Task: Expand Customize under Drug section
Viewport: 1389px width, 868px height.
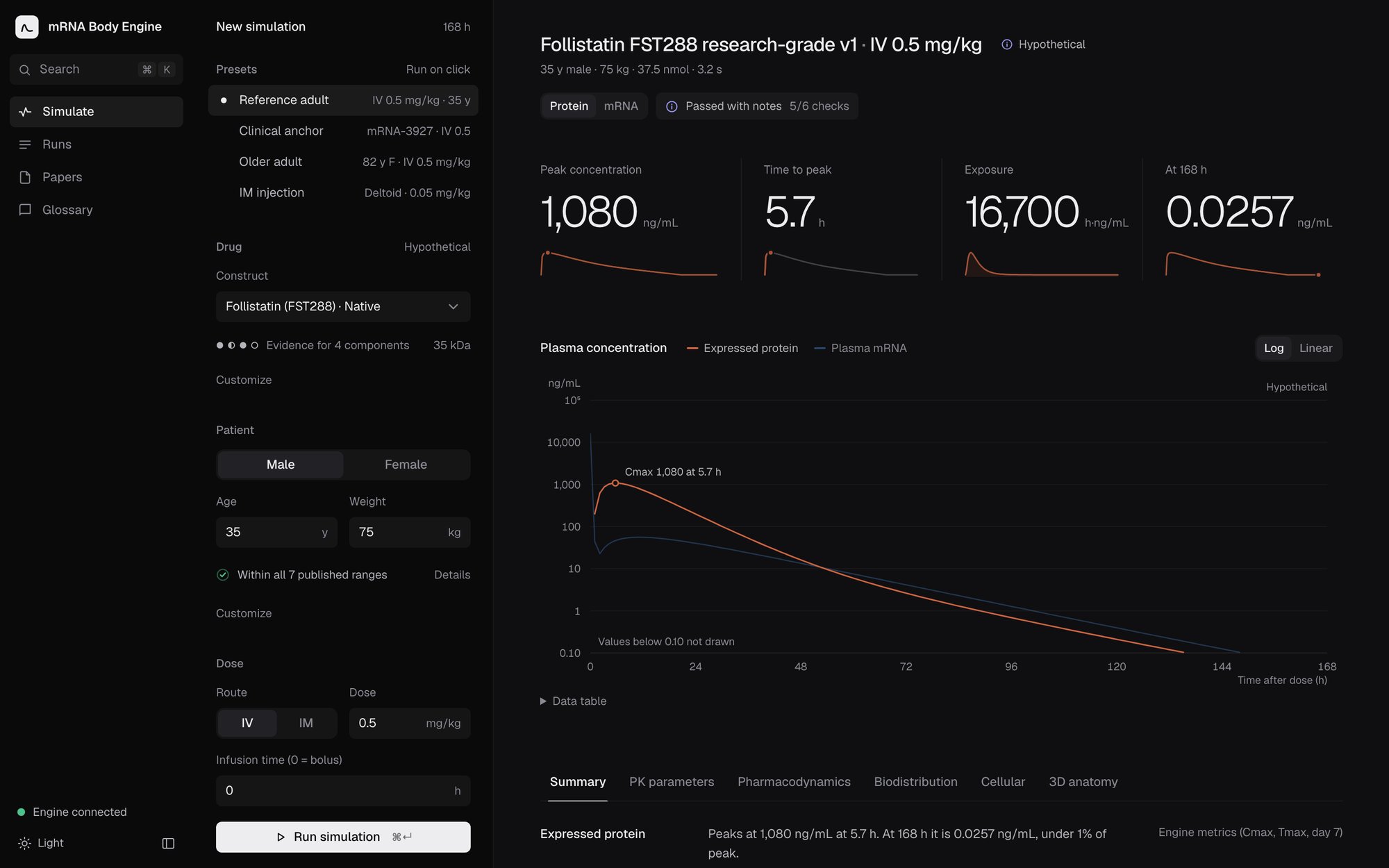Action: [244, 380]
